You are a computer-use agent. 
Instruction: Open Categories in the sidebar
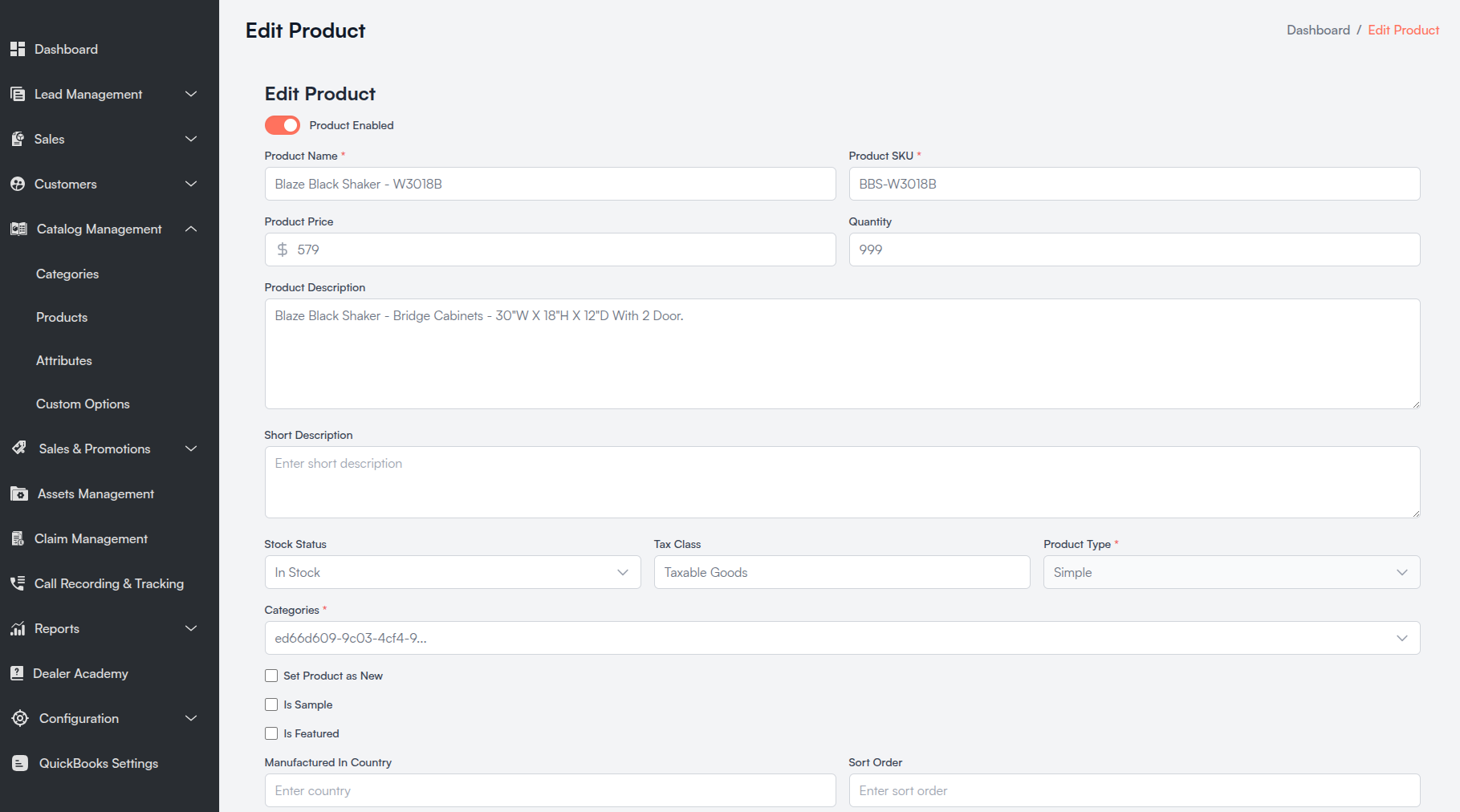pyautogui.click(x=67, y=274)
